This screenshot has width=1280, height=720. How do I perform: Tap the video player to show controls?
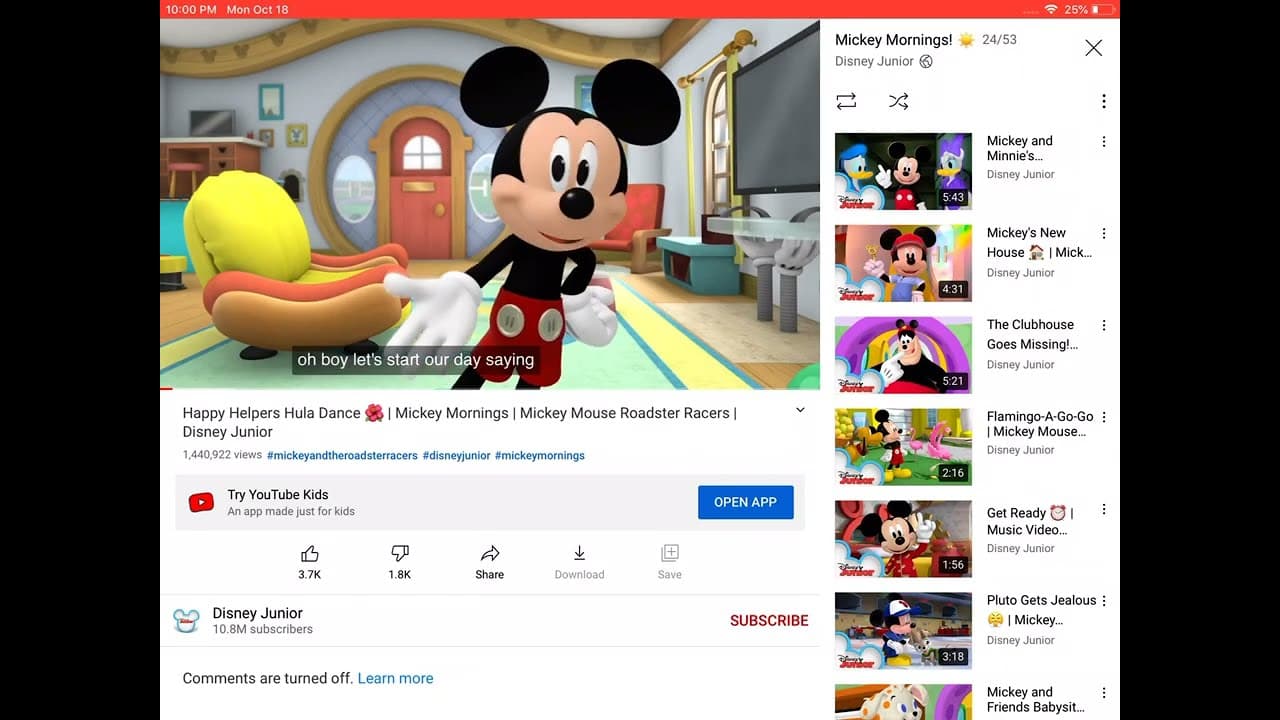(x=490, y=203)
